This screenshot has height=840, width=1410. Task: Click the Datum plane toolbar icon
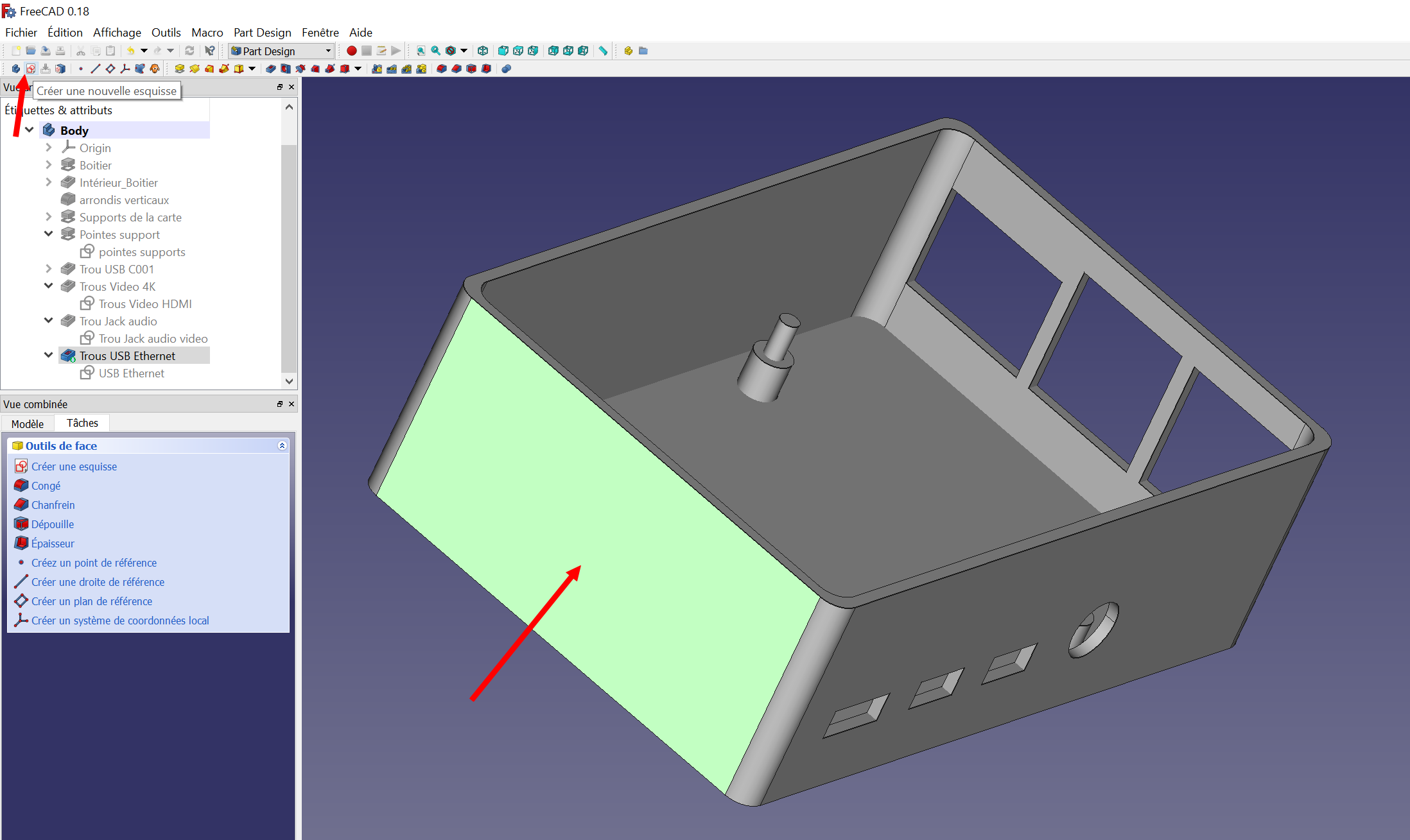[x=110, y=69]
